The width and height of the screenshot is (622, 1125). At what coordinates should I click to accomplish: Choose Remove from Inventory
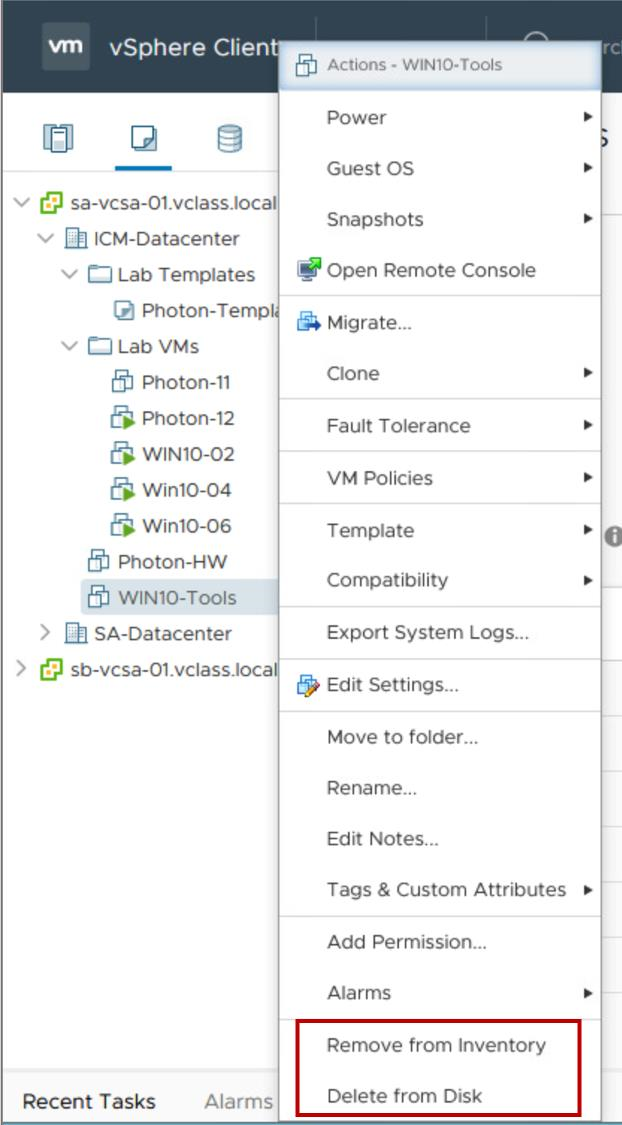436,1045
